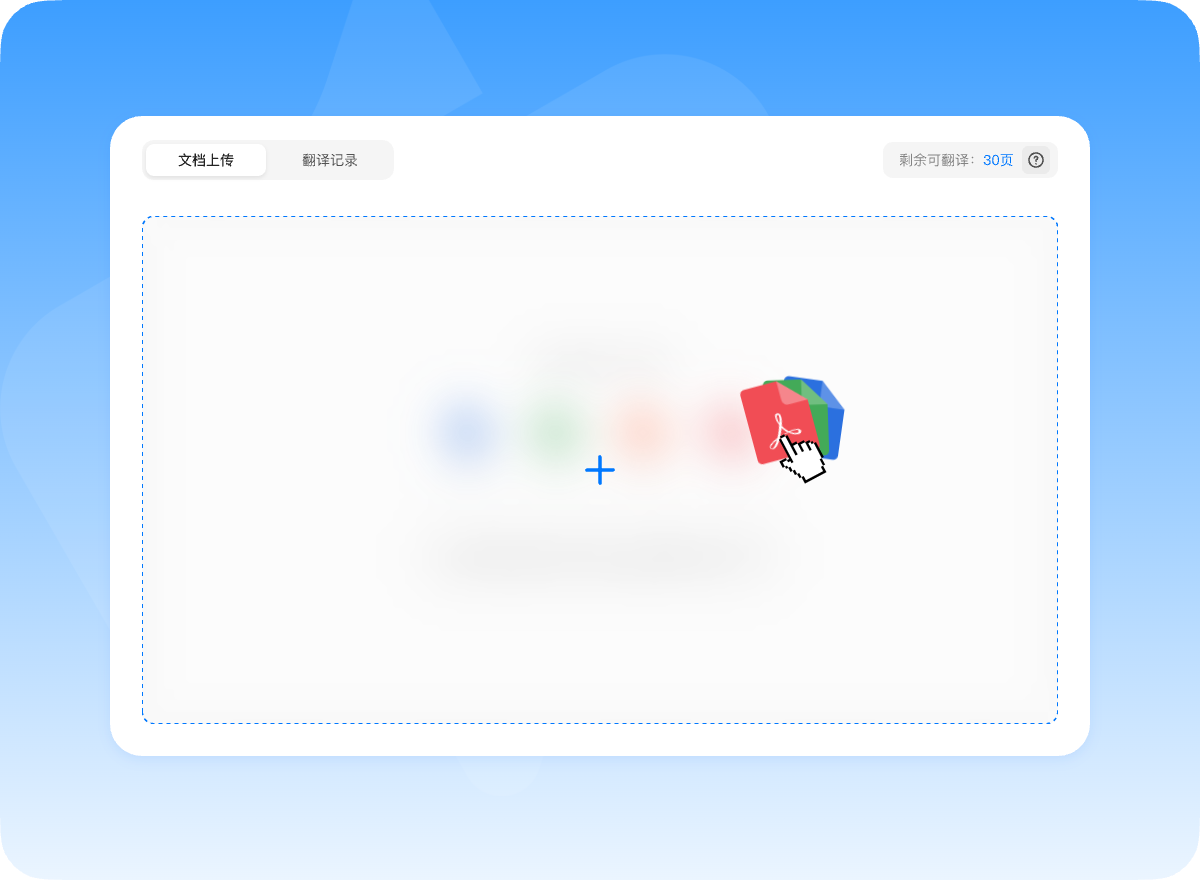Switch to the 文档上传 tab
The image size is (1200, 880).
point(206,160)
